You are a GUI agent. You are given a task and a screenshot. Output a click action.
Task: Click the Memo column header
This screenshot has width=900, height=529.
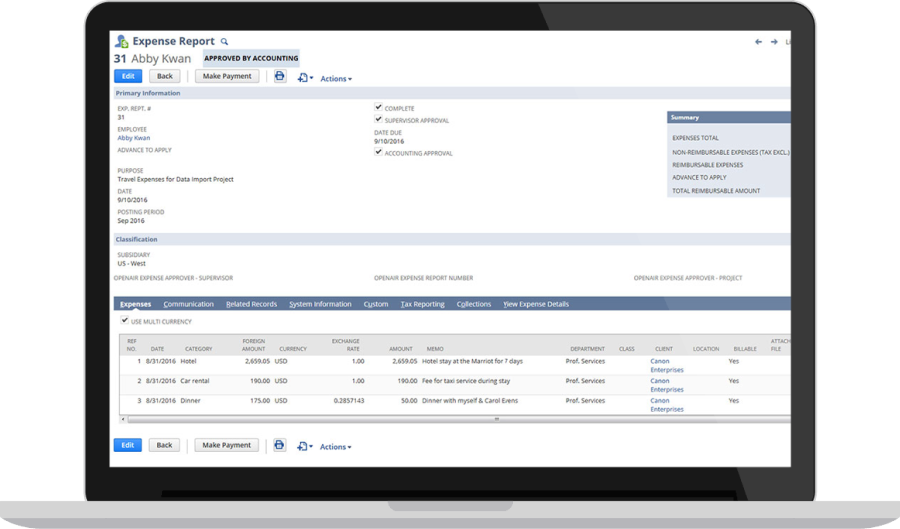435,349
